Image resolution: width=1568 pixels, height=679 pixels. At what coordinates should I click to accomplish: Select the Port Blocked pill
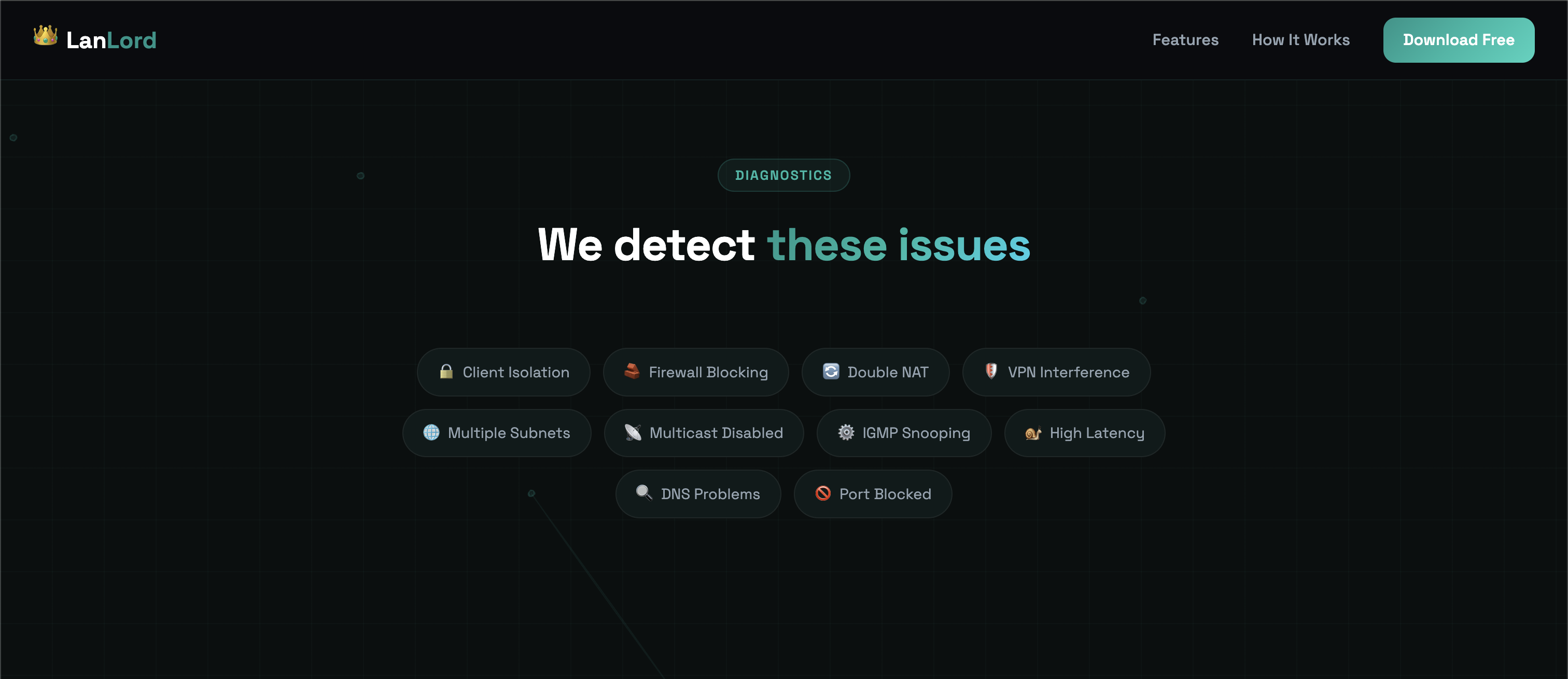click(873, 493)
